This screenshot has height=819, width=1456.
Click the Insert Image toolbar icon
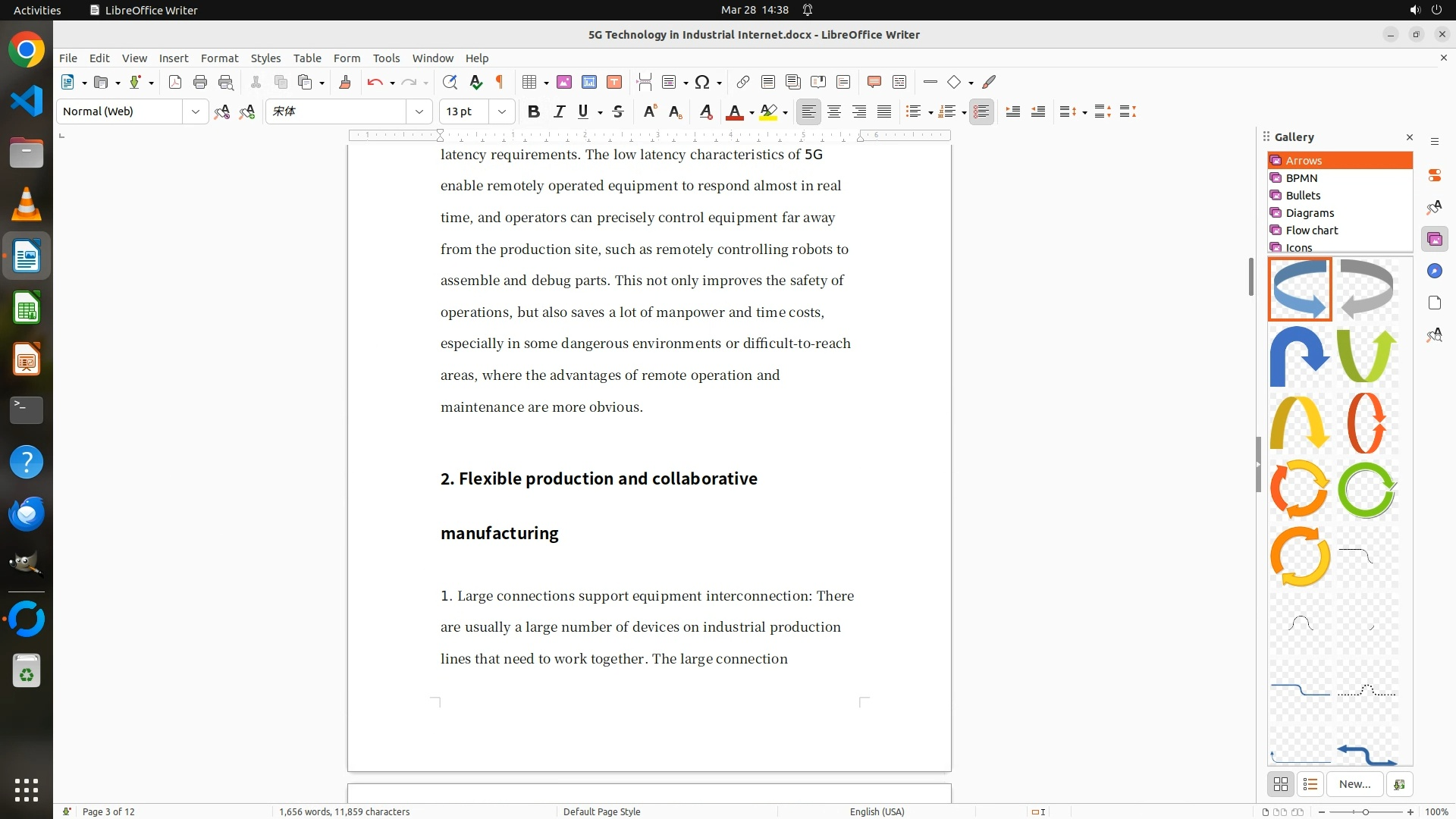click(x=564, y=82)
